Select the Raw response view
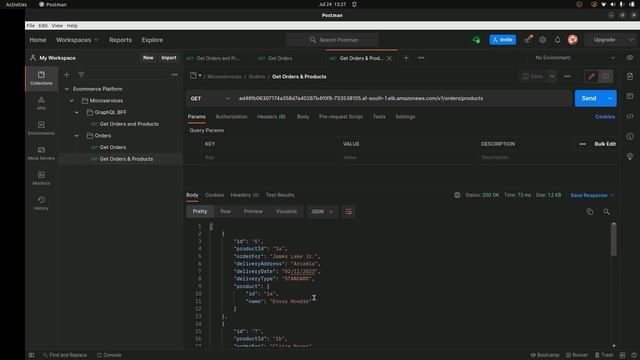Screen dimensions: 640x360 [225, 211]
